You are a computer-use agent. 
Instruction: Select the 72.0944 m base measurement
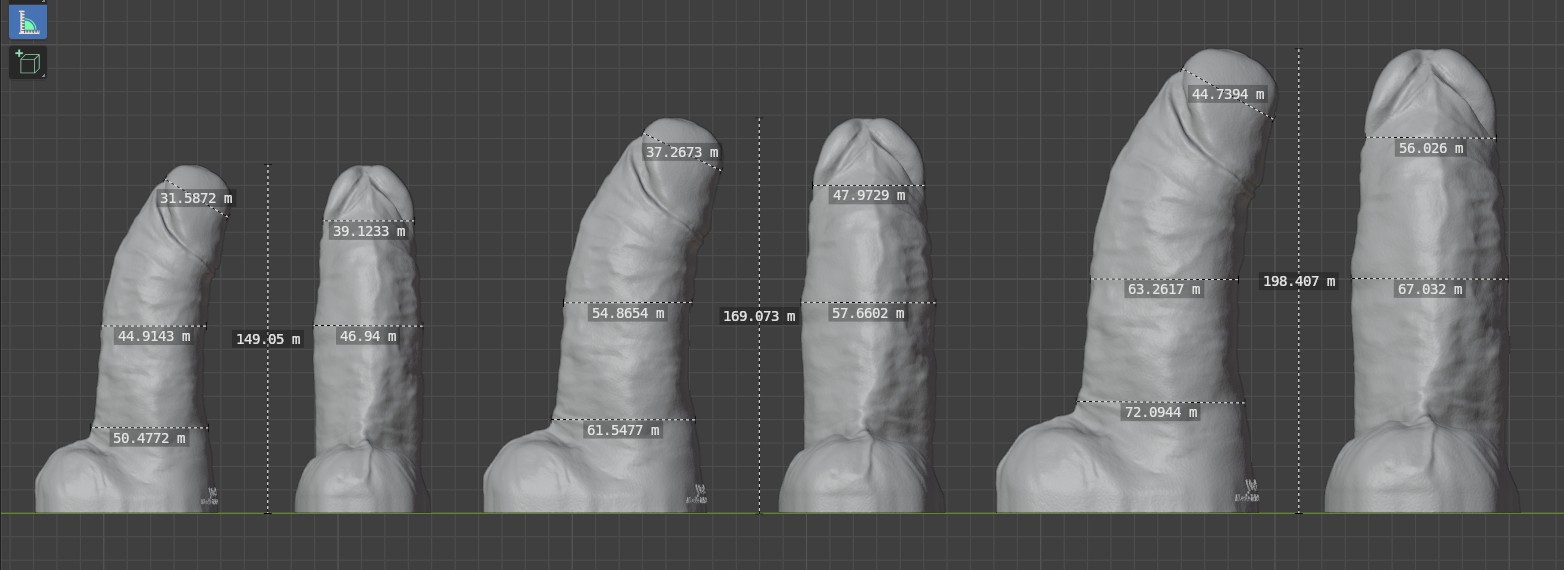[1161, 412]
